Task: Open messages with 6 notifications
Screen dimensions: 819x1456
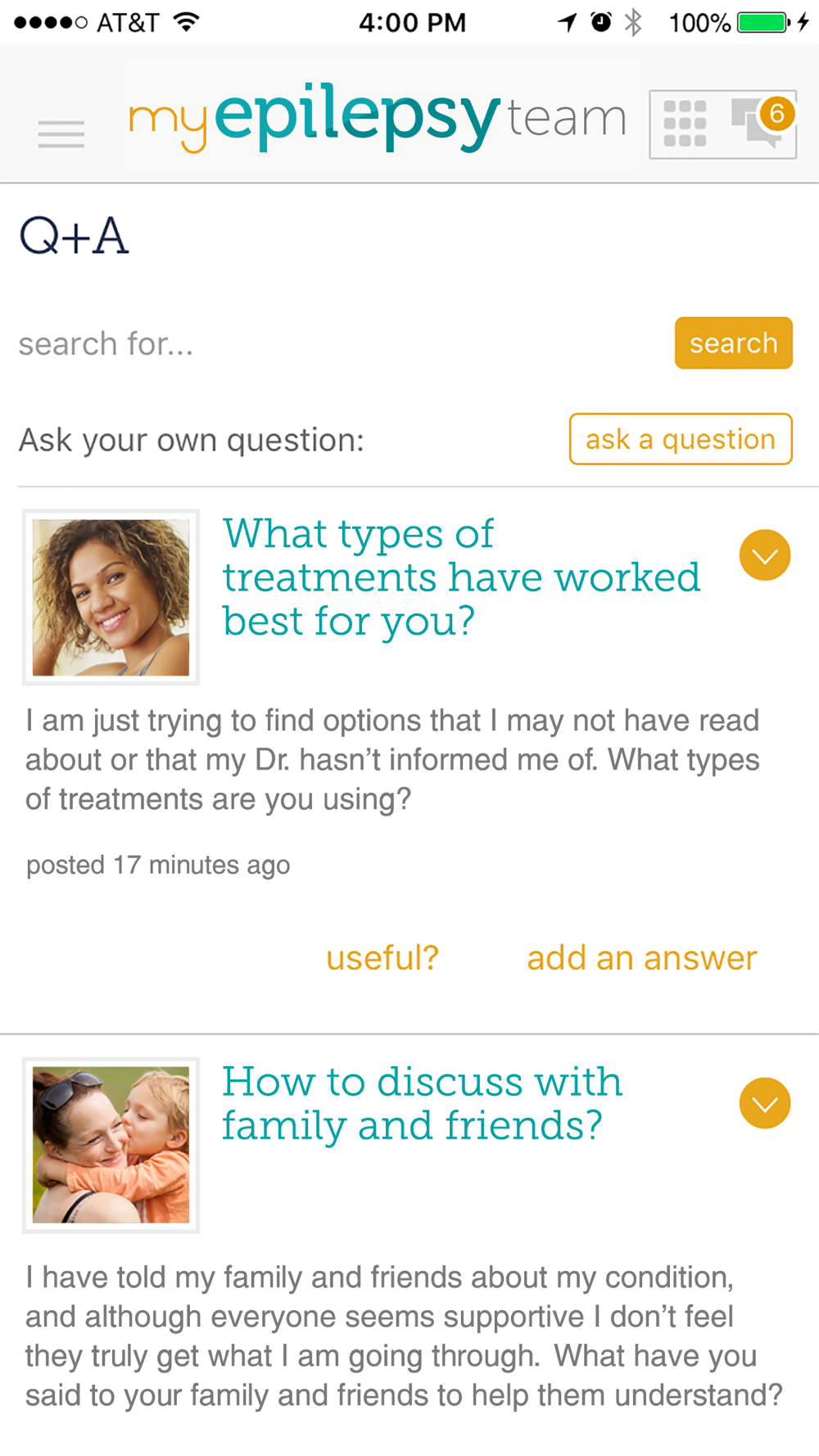Action: tap(762, 122)
